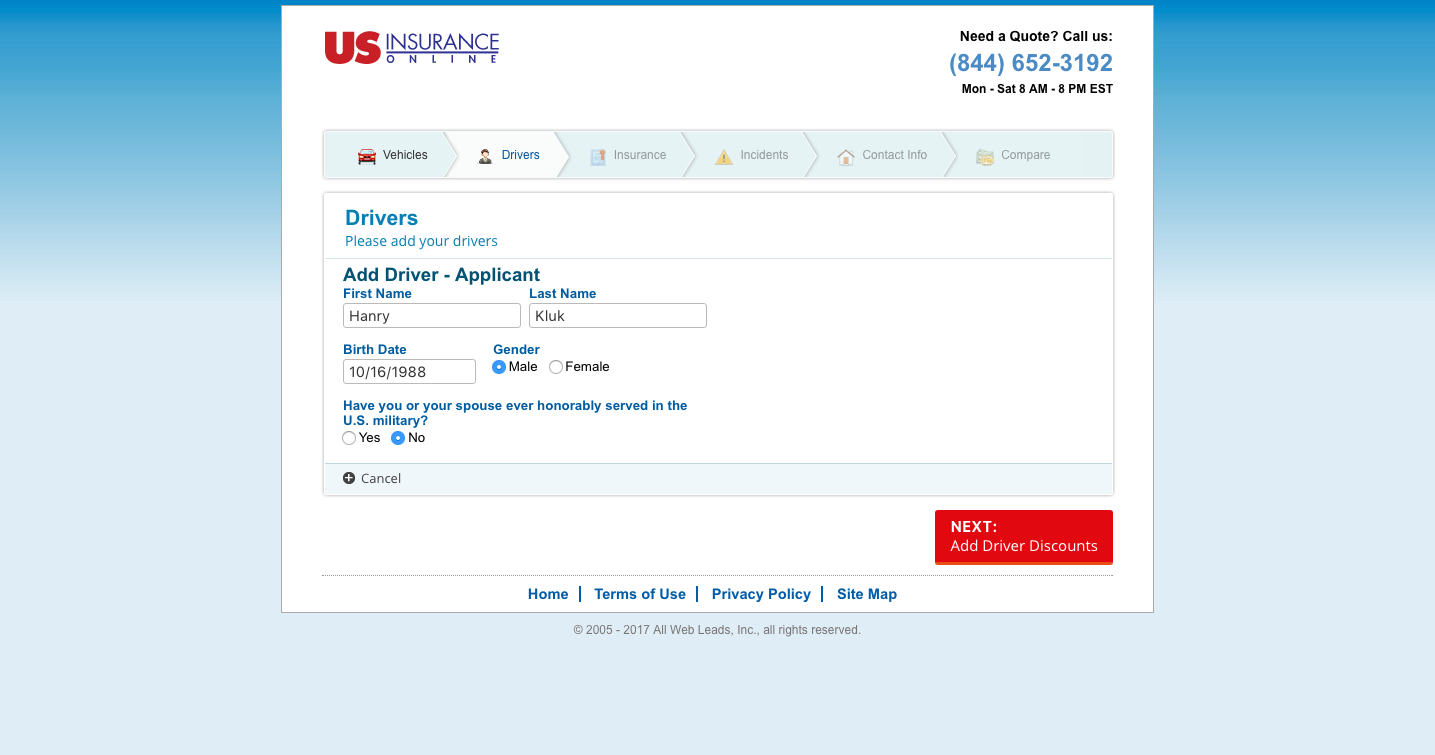Click the Birth Date input field

[409, 372]
